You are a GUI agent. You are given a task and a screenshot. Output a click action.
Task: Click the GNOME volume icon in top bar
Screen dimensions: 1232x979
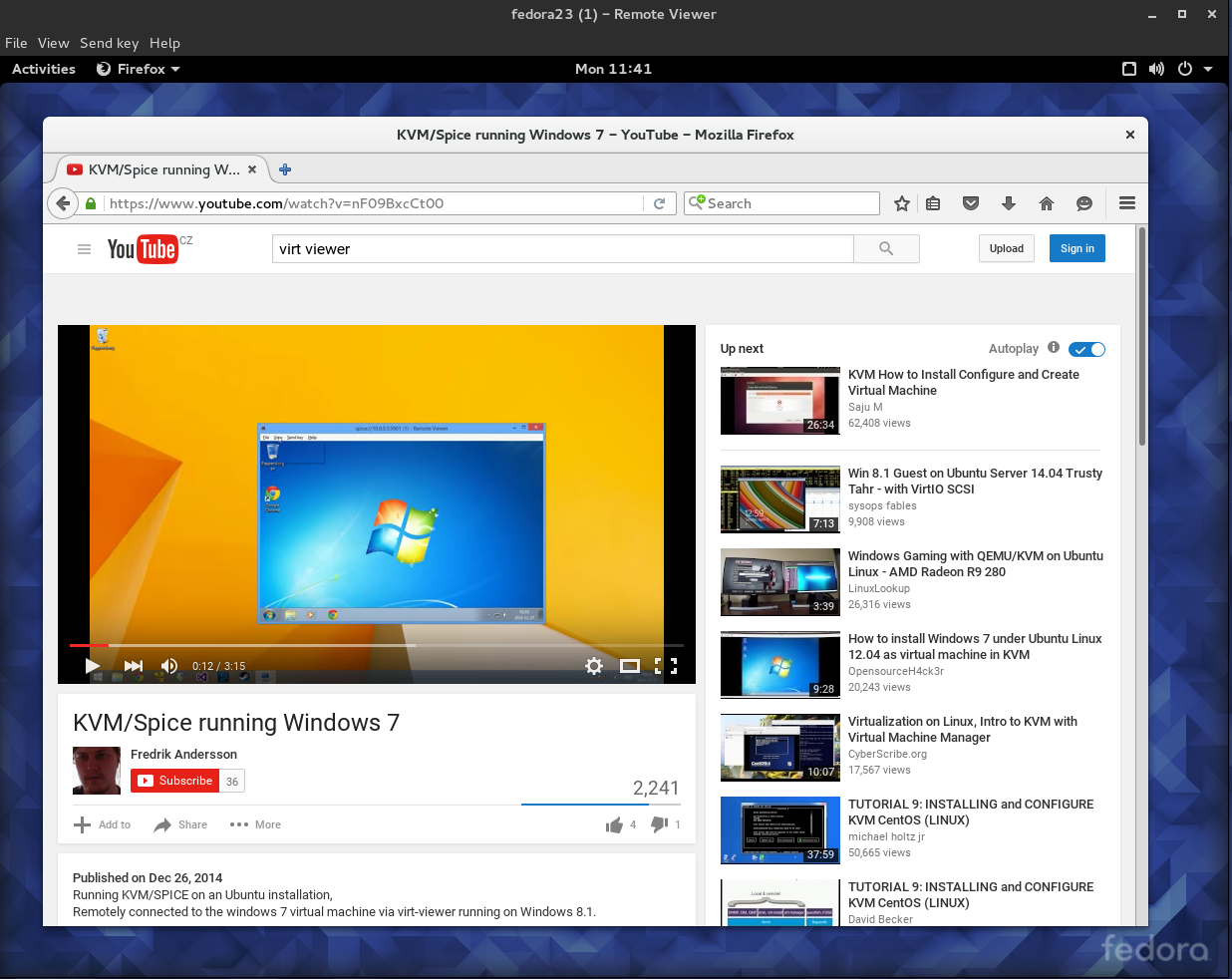tap(1156, 69)
